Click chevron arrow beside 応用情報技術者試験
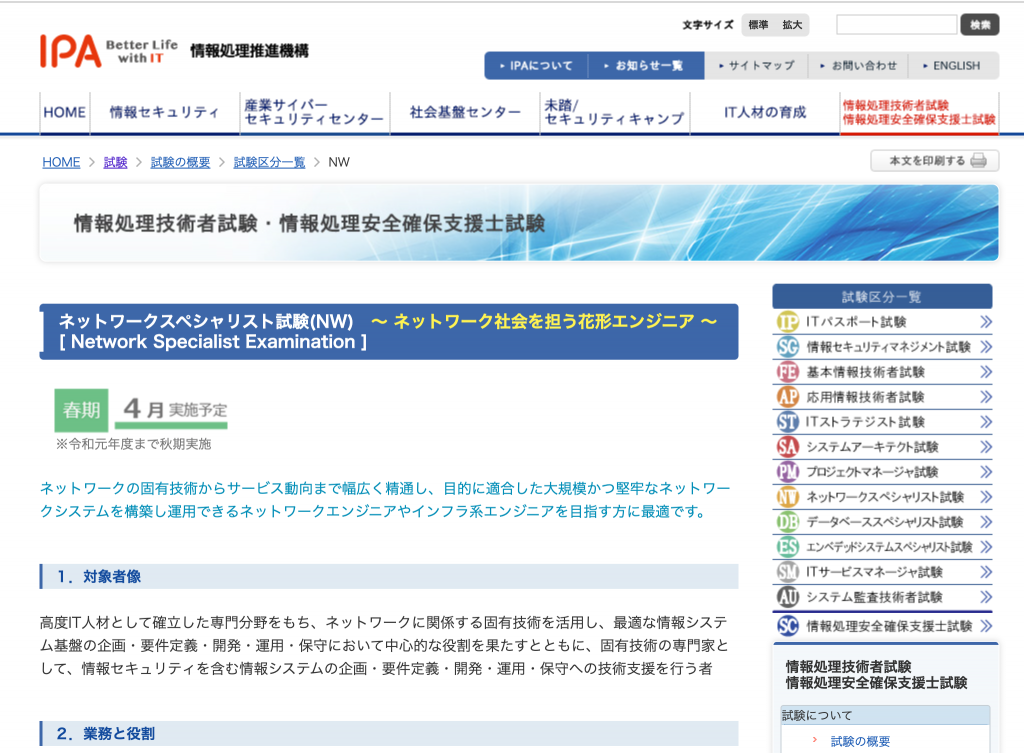 [x=986, y=397]
